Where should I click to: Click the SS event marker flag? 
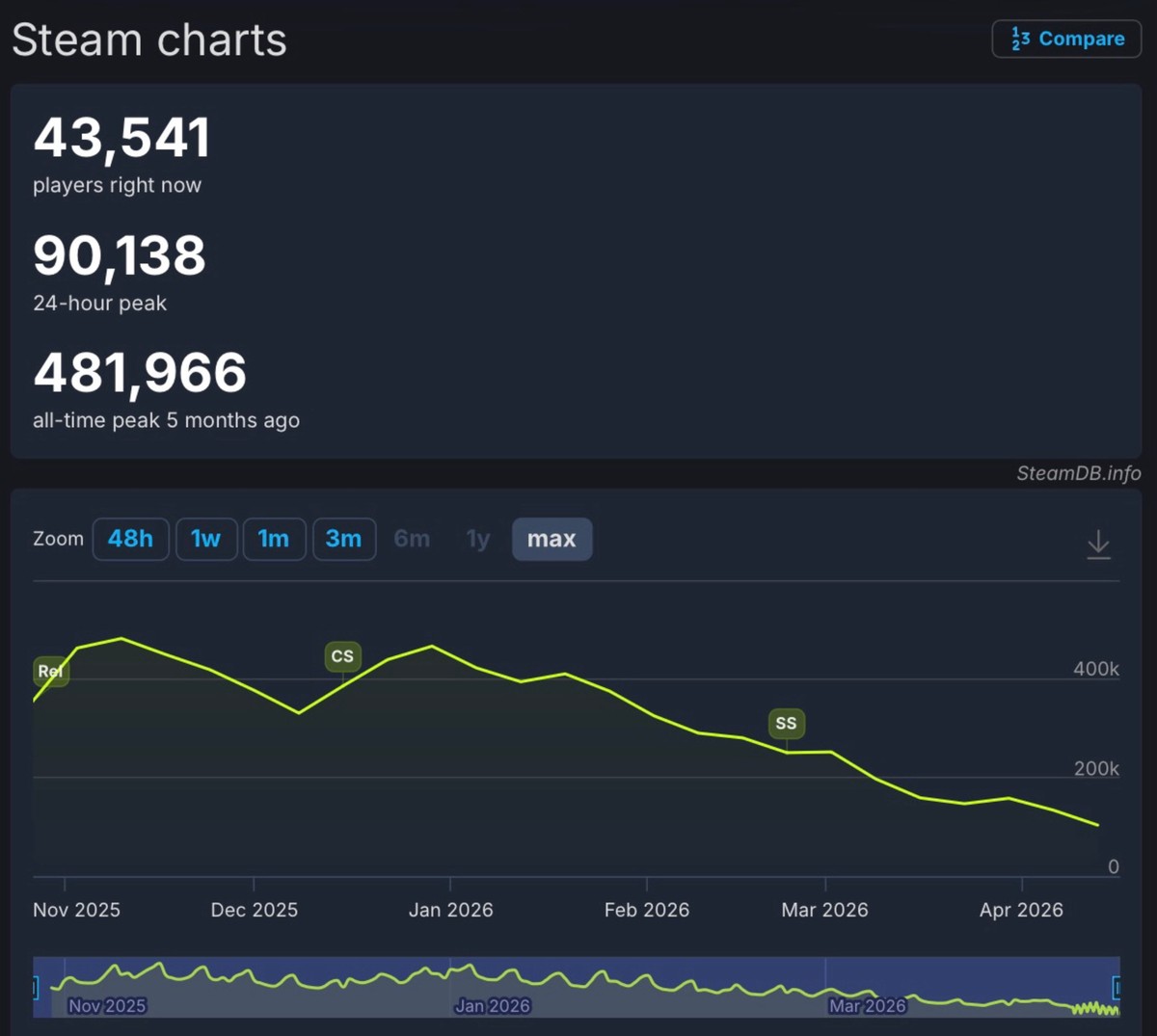point(786,723)
